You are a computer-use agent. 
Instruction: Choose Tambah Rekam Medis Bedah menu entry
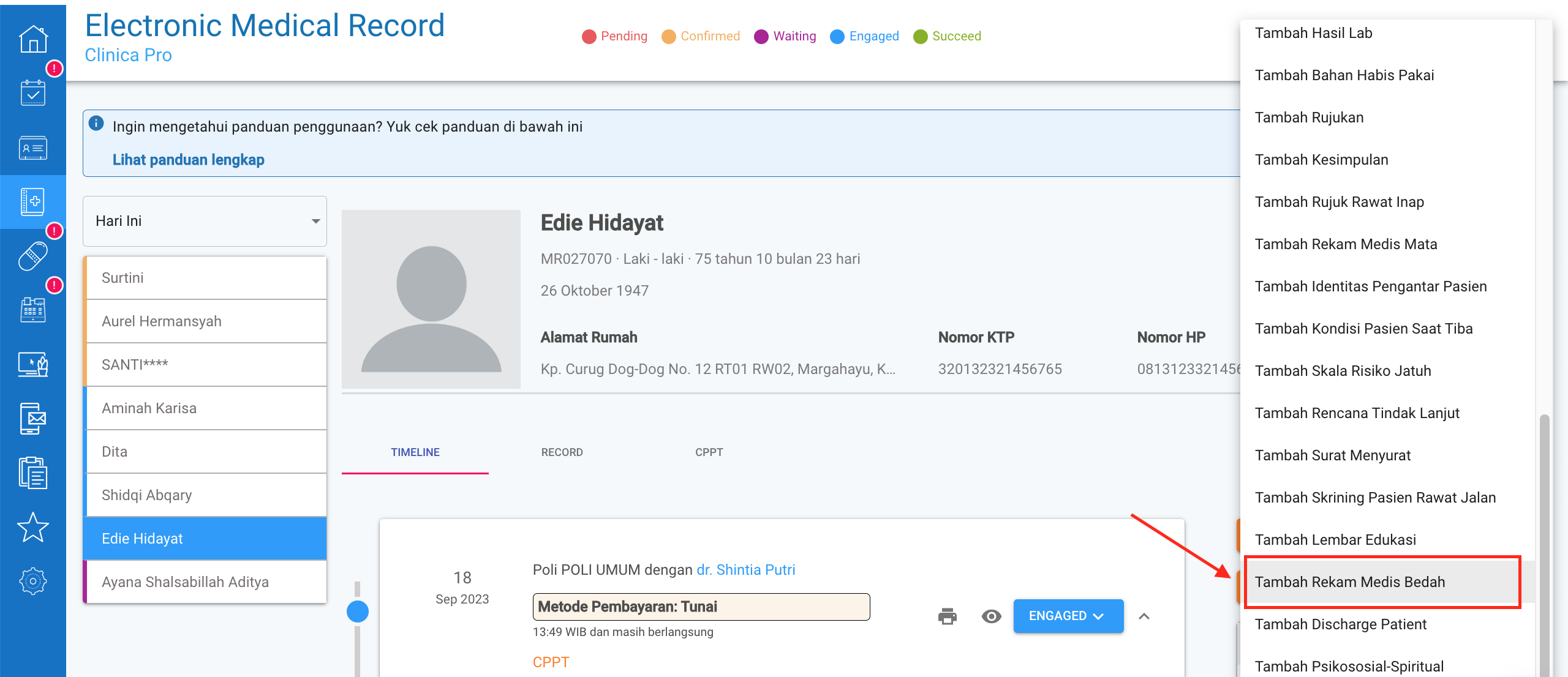click(1350, 582)
